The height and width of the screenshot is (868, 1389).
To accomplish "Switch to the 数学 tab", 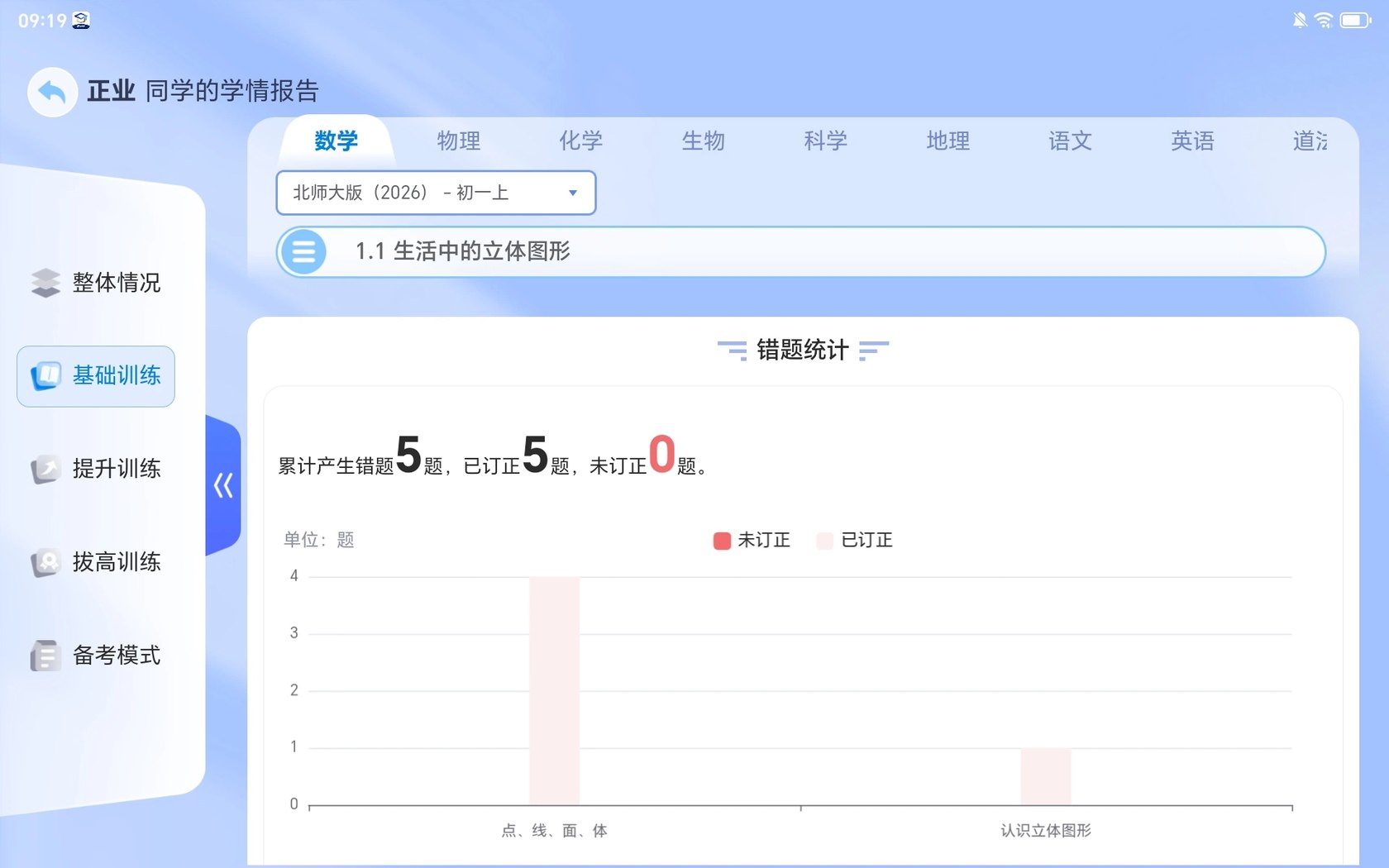I will [x=336, y=141].
